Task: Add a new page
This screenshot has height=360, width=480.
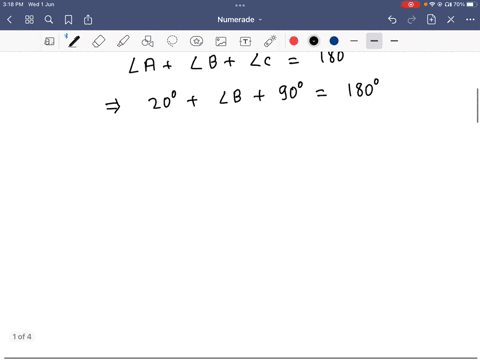Action: click(431, 19)
